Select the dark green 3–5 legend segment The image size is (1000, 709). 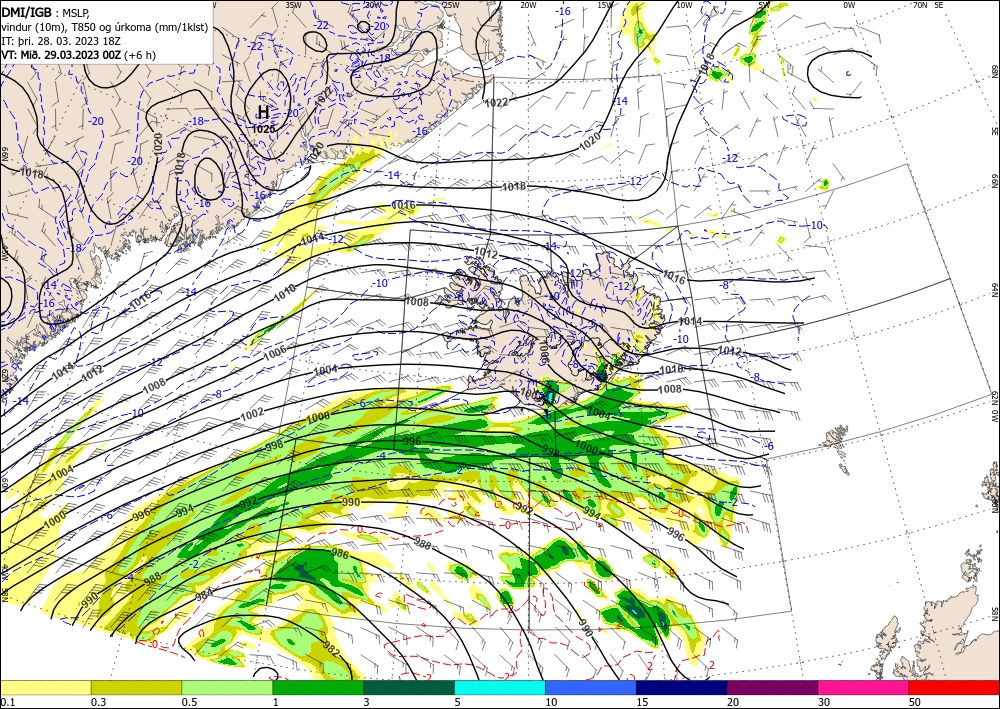[409, 687]
